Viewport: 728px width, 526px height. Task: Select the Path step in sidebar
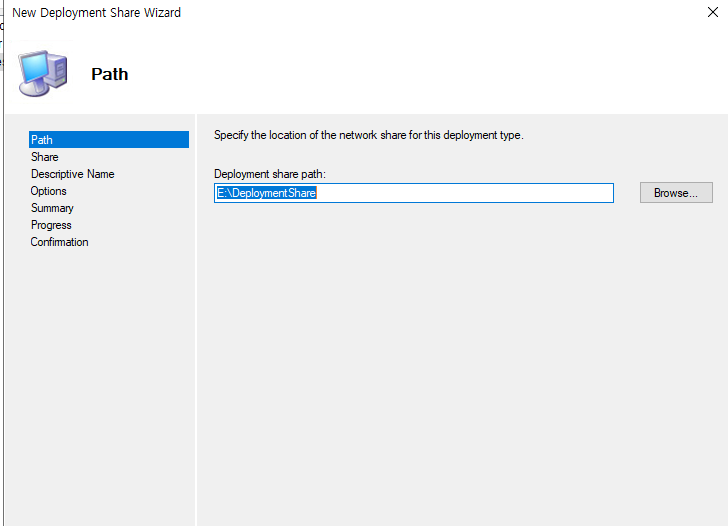coord(109,140)
